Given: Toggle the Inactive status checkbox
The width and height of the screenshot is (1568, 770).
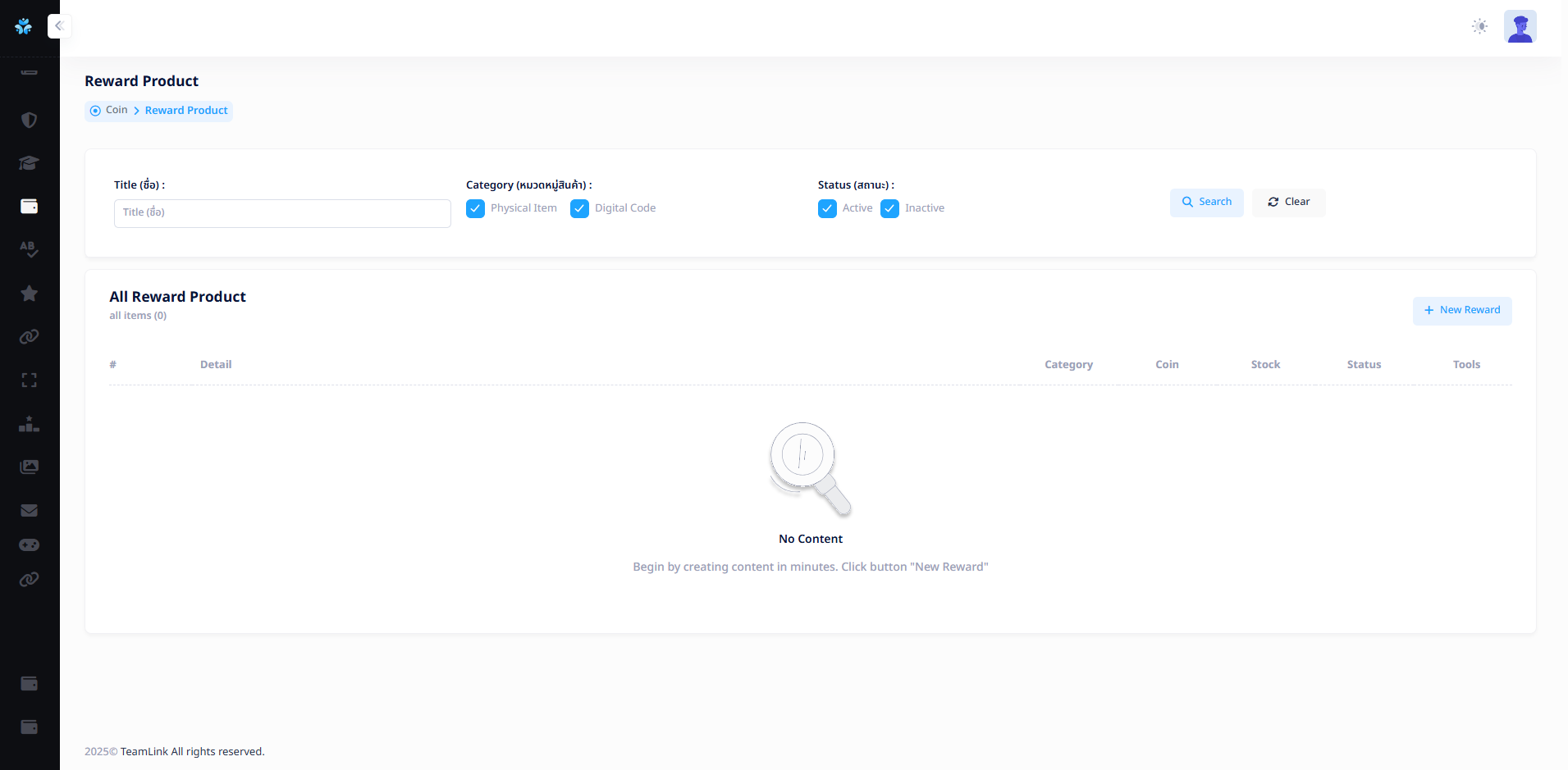Looking at the screenshot, I should click(889, 209).
